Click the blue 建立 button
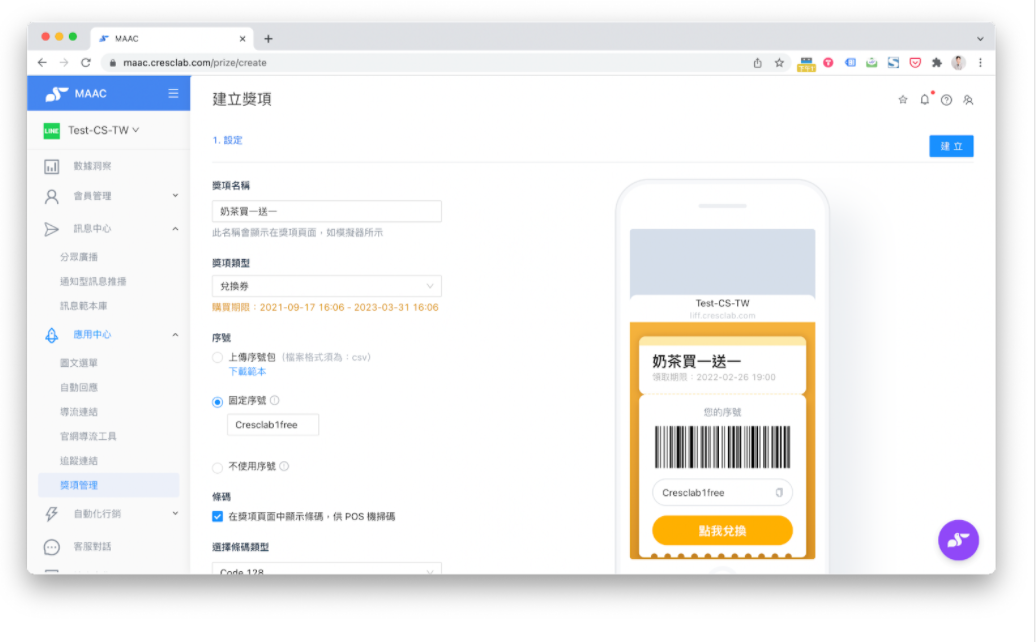The width and height of the screenshot is (1036, 642). (951, 146)
